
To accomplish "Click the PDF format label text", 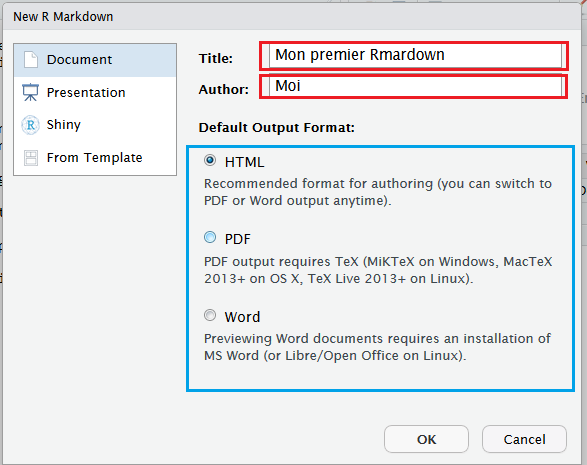I will pos(237,239).
